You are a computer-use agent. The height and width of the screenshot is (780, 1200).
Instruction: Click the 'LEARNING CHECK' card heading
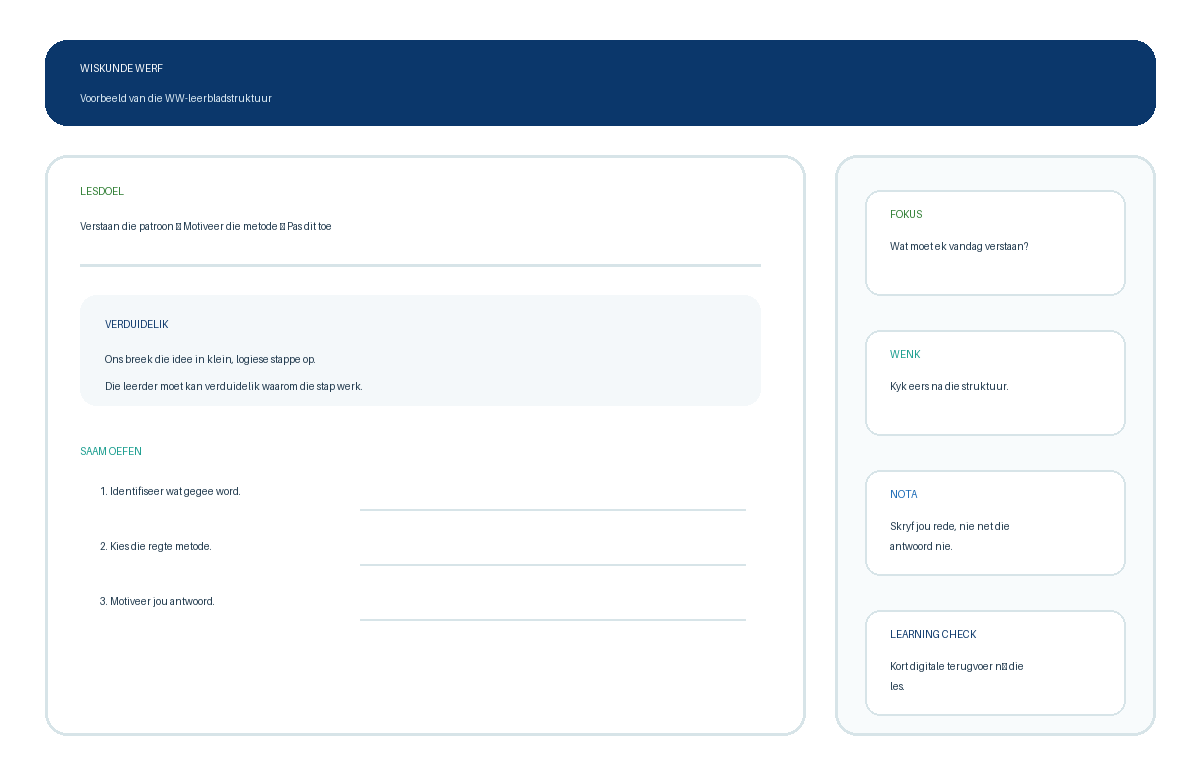click(933, 634)
